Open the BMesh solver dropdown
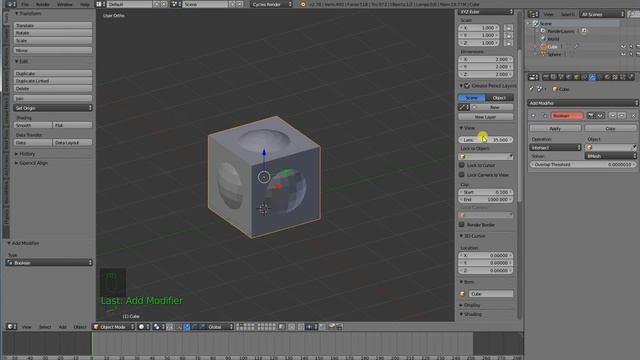This screenshot has height=360, width=640. pyautogui.click(x=611, y=156)
